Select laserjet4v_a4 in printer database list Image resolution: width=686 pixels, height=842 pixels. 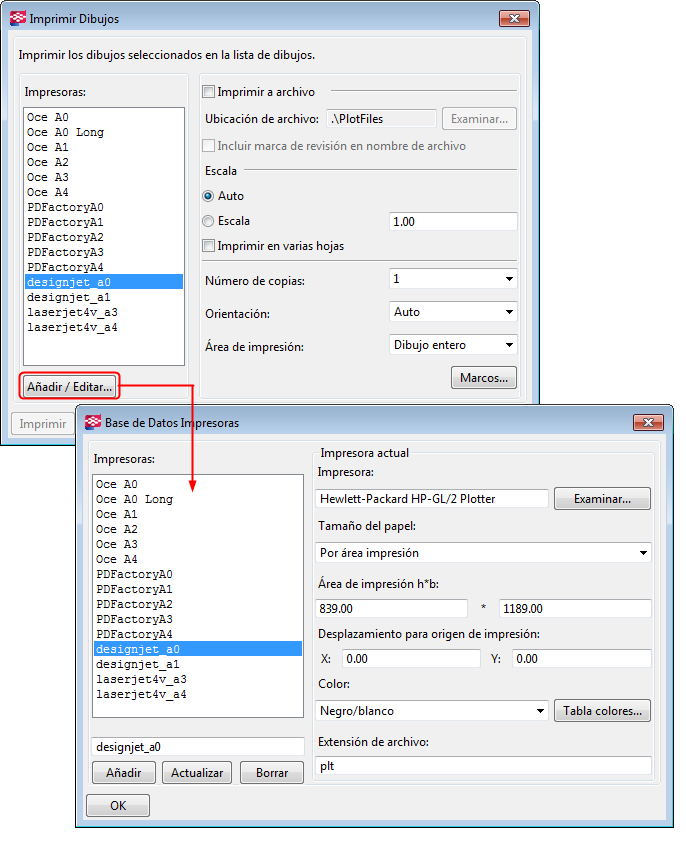point(198,695)
